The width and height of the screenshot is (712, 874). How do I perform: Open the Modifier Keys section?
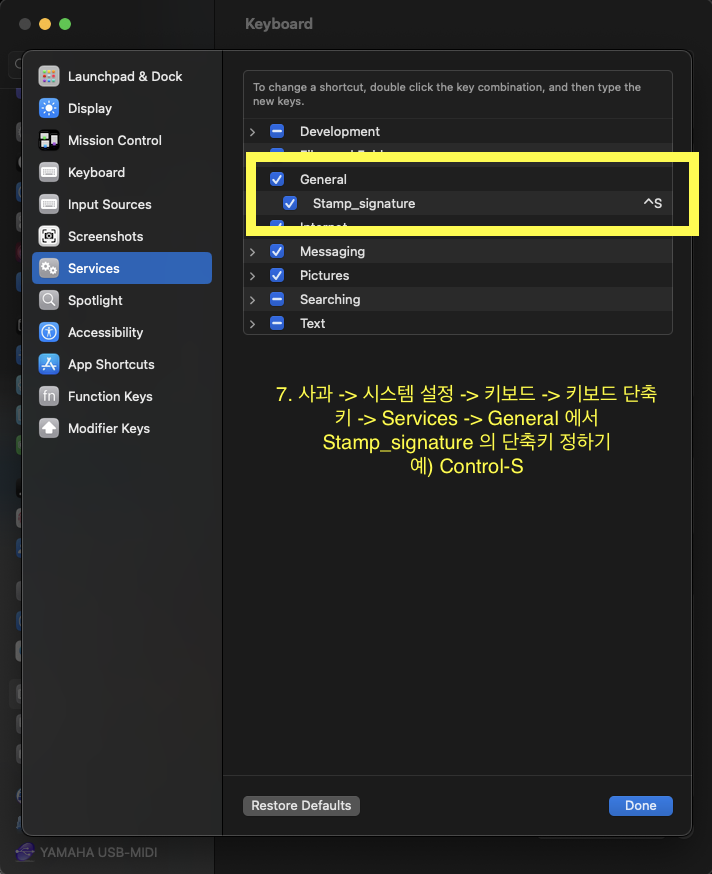click(108, 428)
